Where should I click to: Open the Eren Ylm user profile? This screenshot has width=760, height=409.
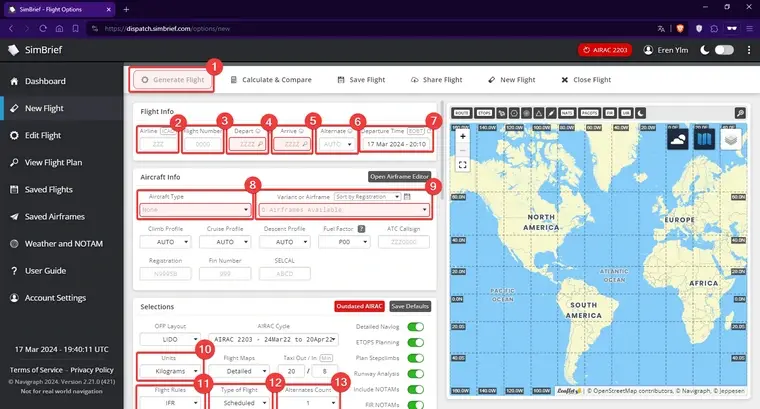665,50
